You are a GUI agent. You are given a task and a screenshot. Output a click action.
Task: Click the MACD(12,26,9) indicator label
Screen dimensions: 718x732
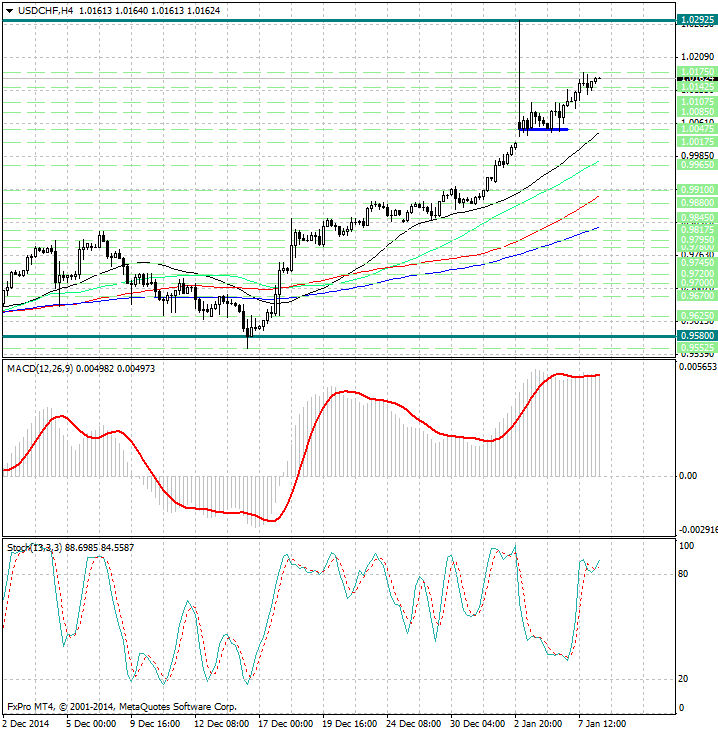click(x=40, y=369)
